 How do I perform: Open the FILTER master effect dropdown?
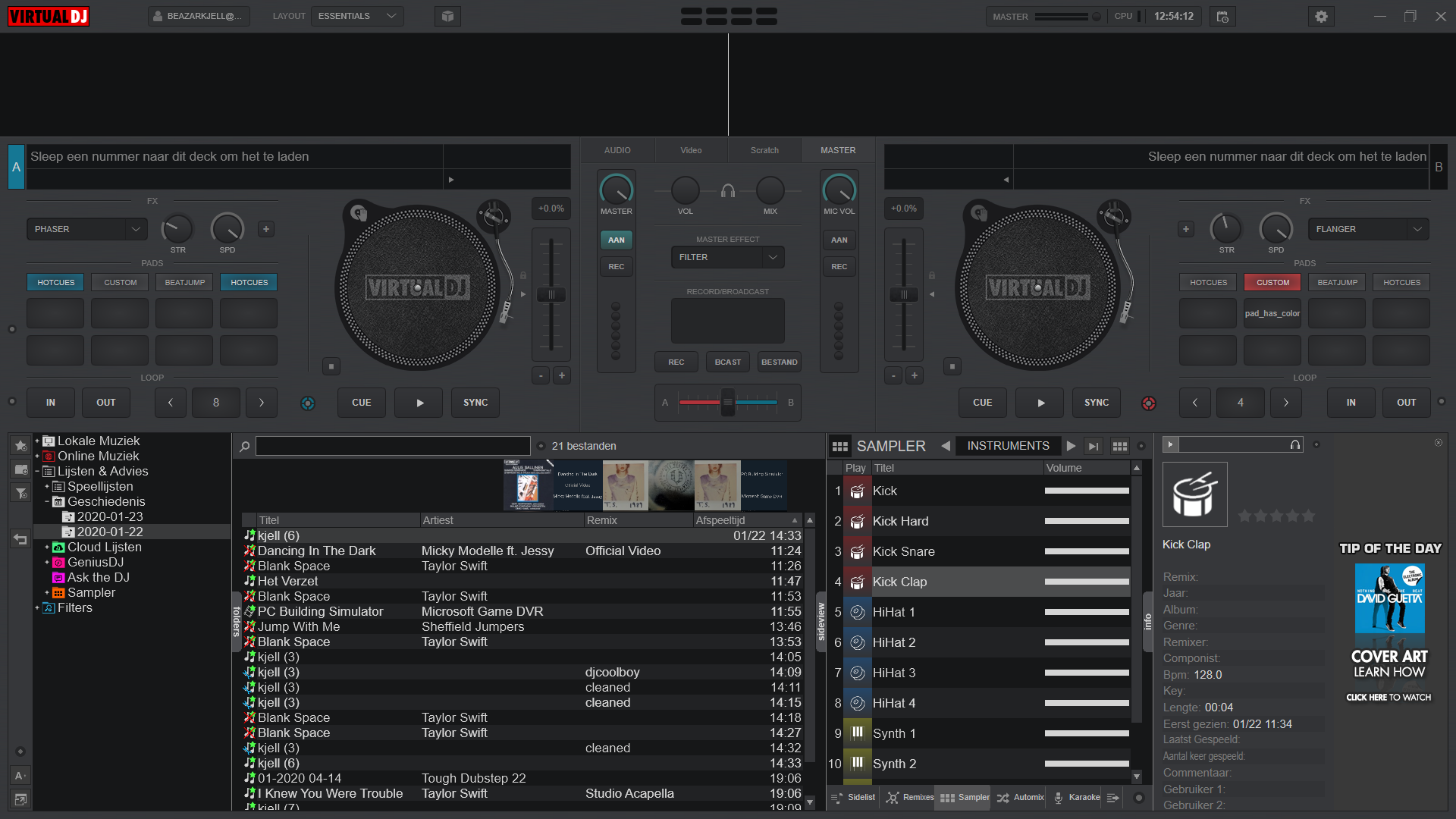(727, 257)
